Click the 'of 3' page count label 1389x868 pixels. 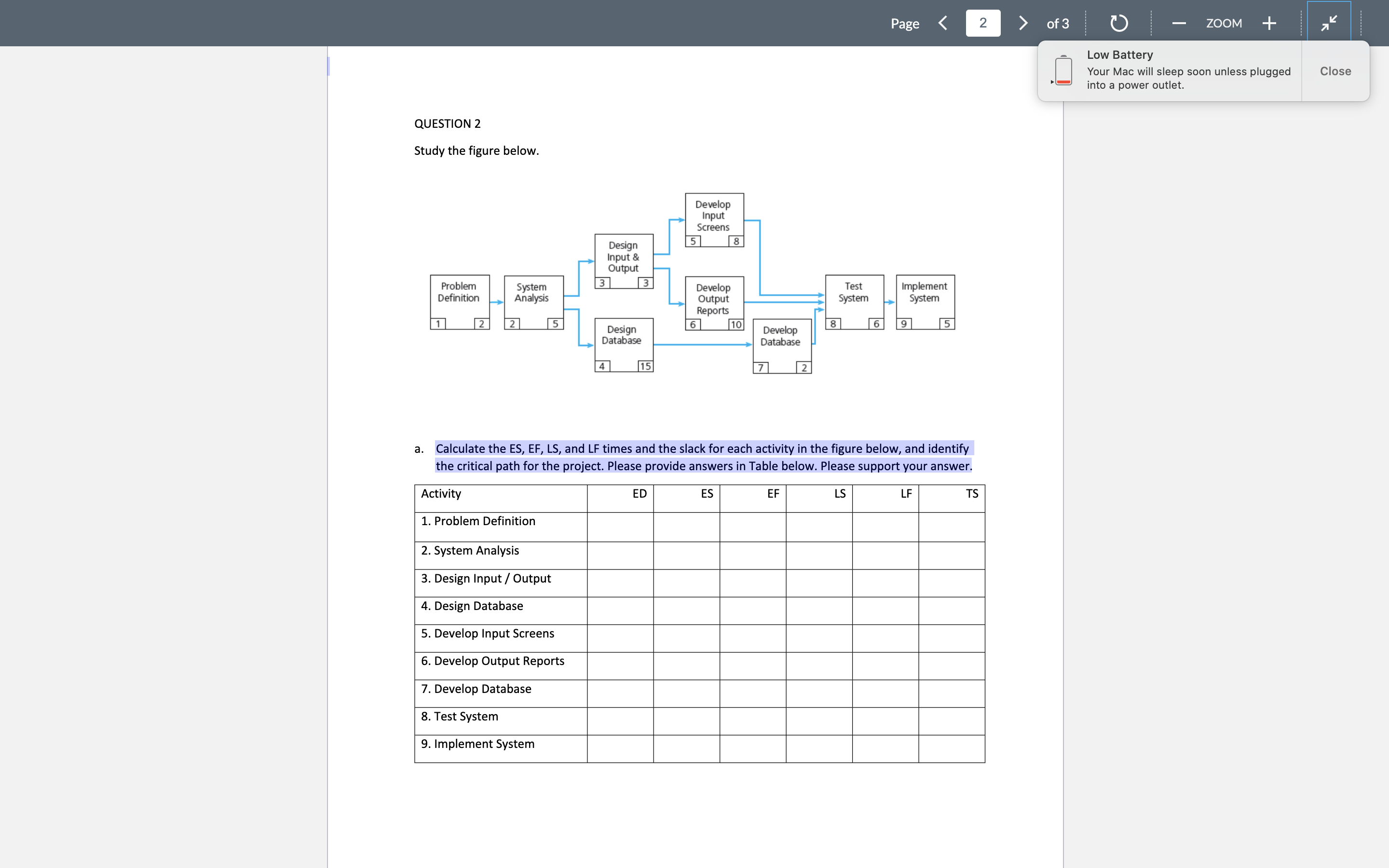click(1057, 23)
